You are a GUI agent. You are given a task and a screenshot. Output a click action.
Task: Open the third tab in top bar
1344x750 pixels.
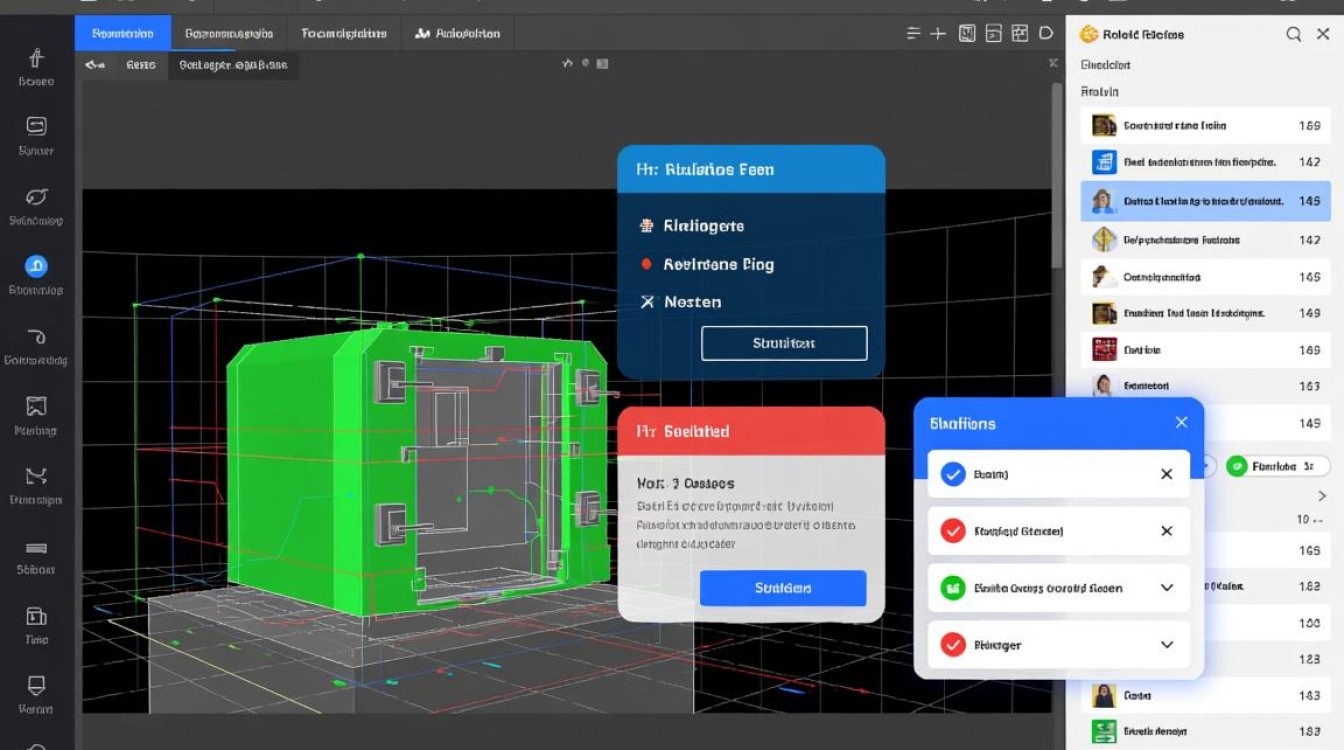(344, 33)
